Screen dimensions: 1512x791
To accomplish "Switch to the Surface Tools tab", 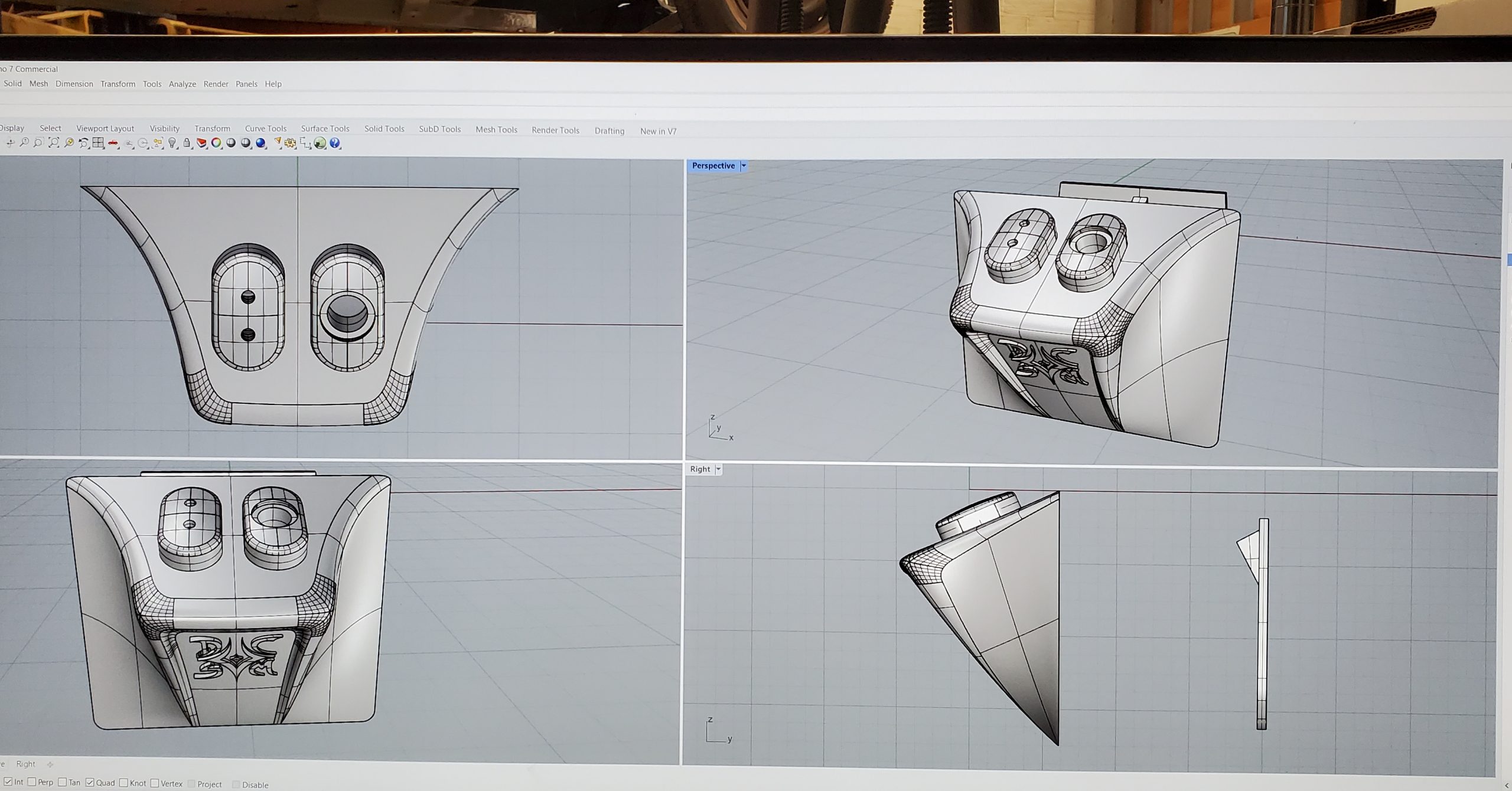I will pos(325,129).
